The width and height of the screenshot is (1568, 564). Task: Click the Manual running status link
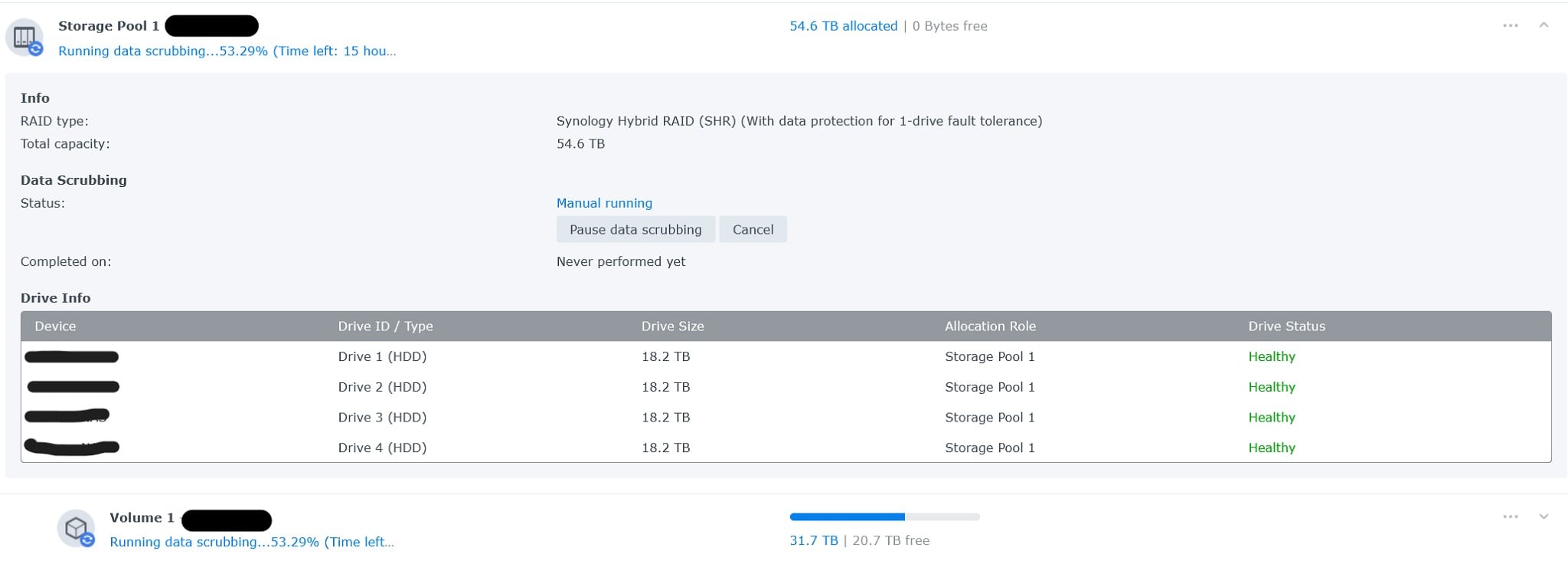pyautogui.click(x=604, y=203)
